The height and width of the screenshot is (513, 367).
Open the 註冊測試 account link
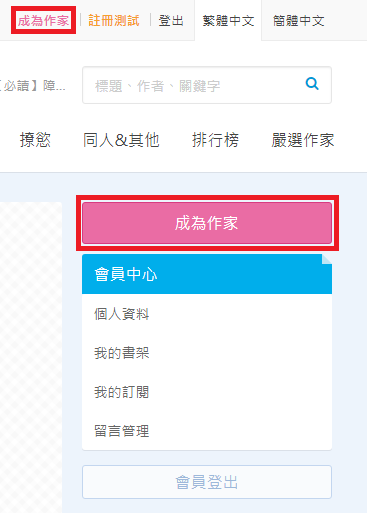[x=114, y=21]
